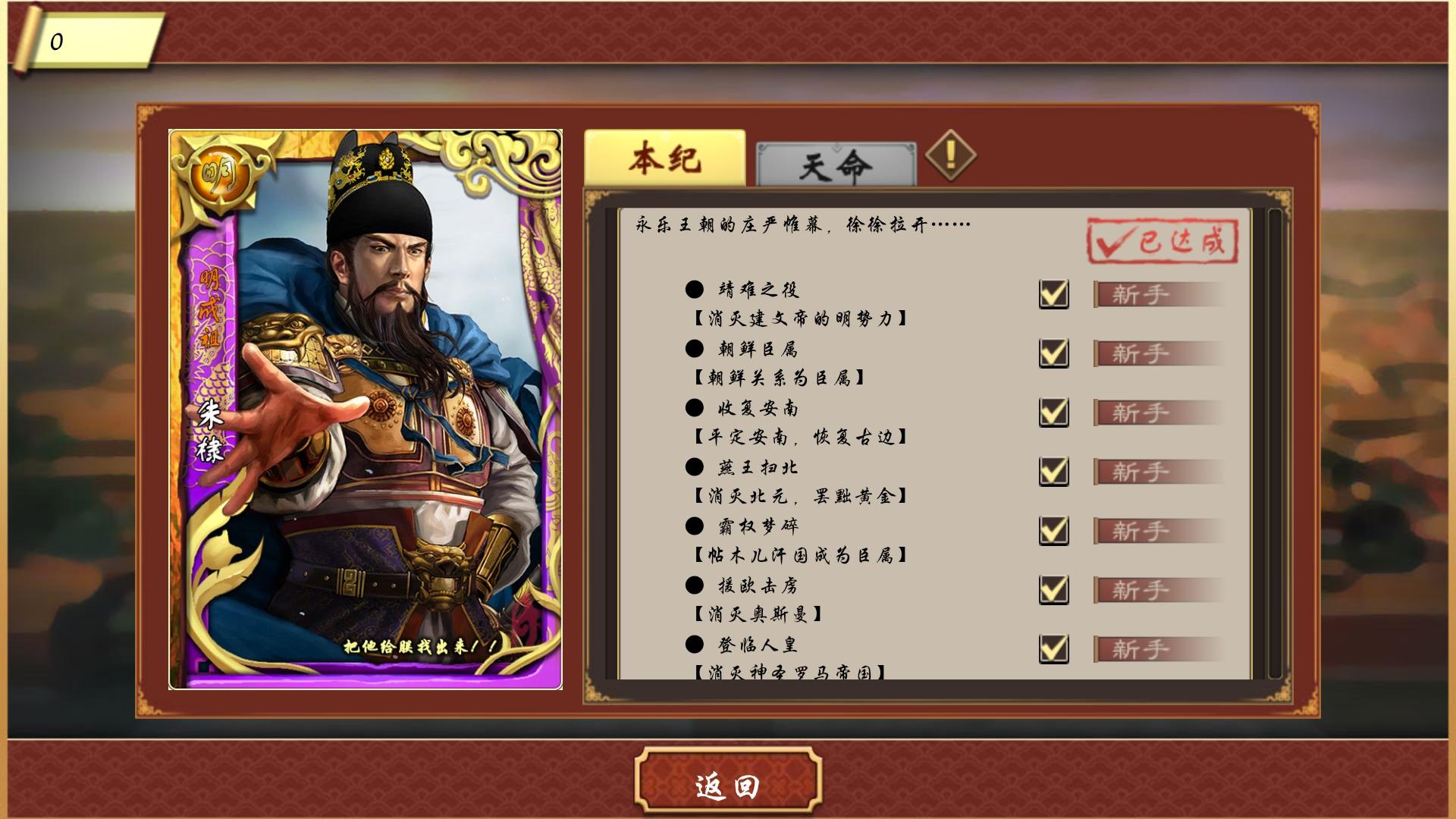Select the bullet beside 燕王扫北

(694, 466)
